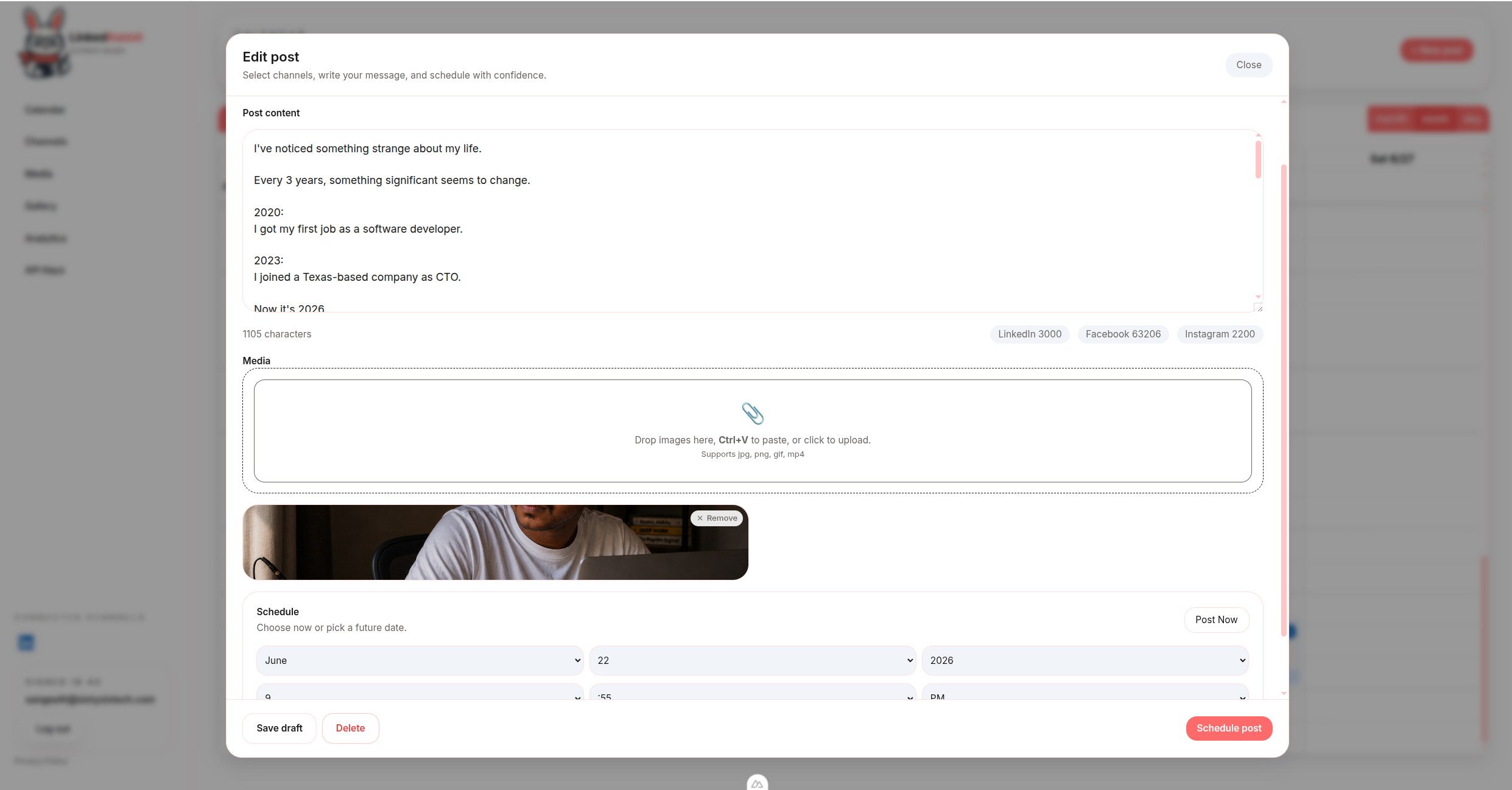This screenshot has height=790, width=1512.
Task: Click the dialog's vertical scrollbar
Action: (1284, 400)
